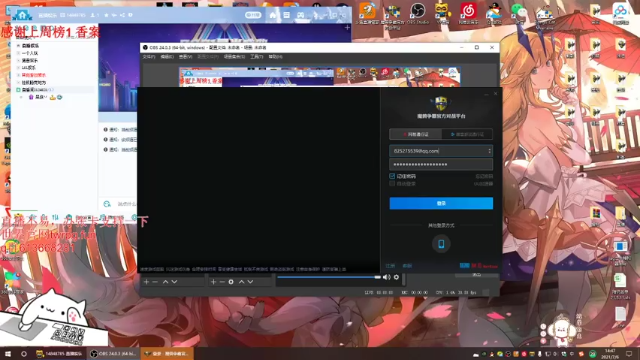Open the 文件(F) menu in OBS

(x=149, y=57)
